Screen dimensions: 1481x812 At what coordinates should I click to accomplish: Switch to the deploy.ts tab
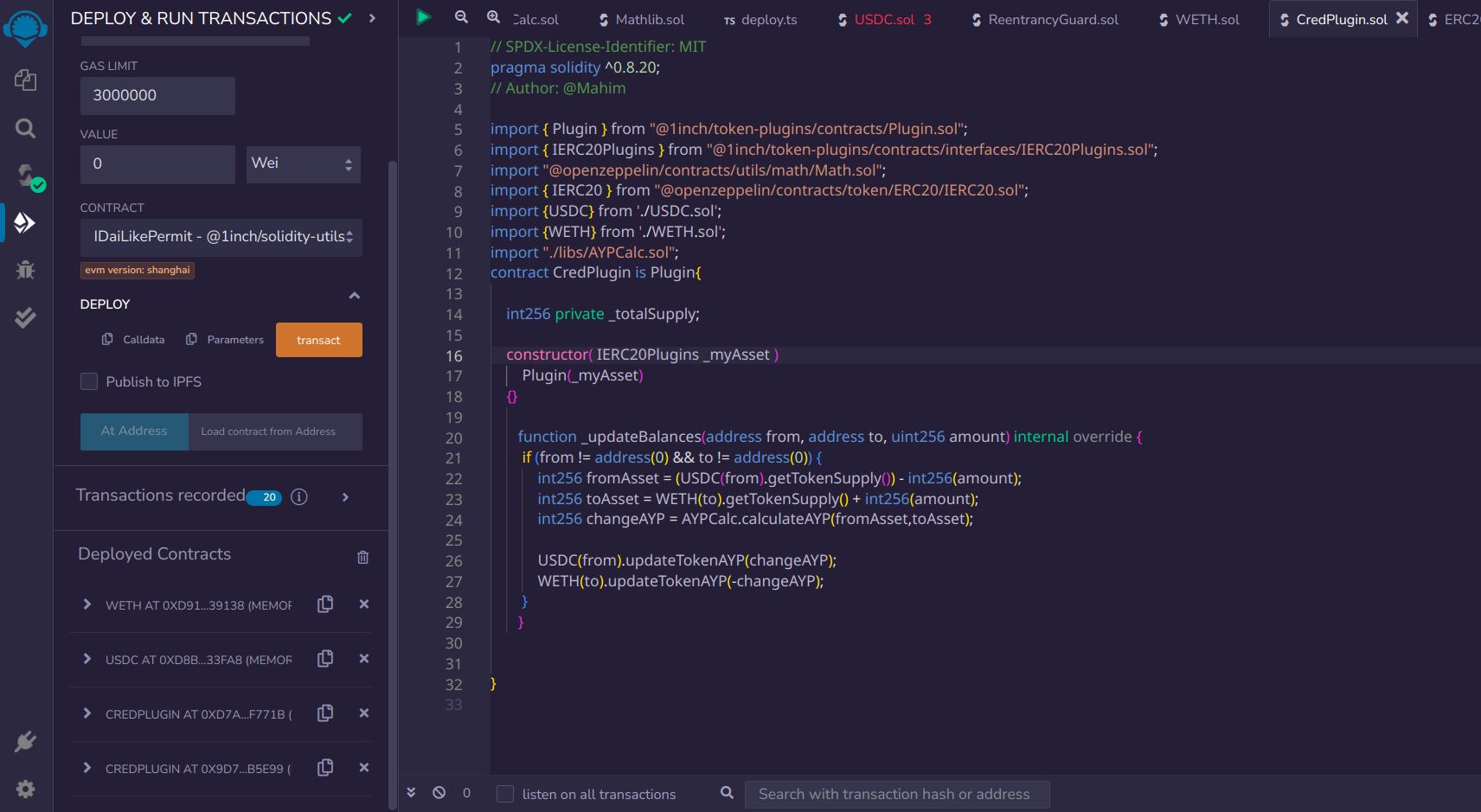point(760,19)
